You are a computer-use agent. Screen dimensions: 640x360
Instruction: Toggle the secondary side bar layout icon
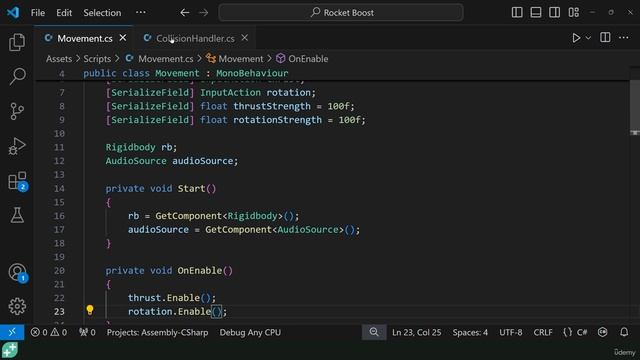coord(554,13)
